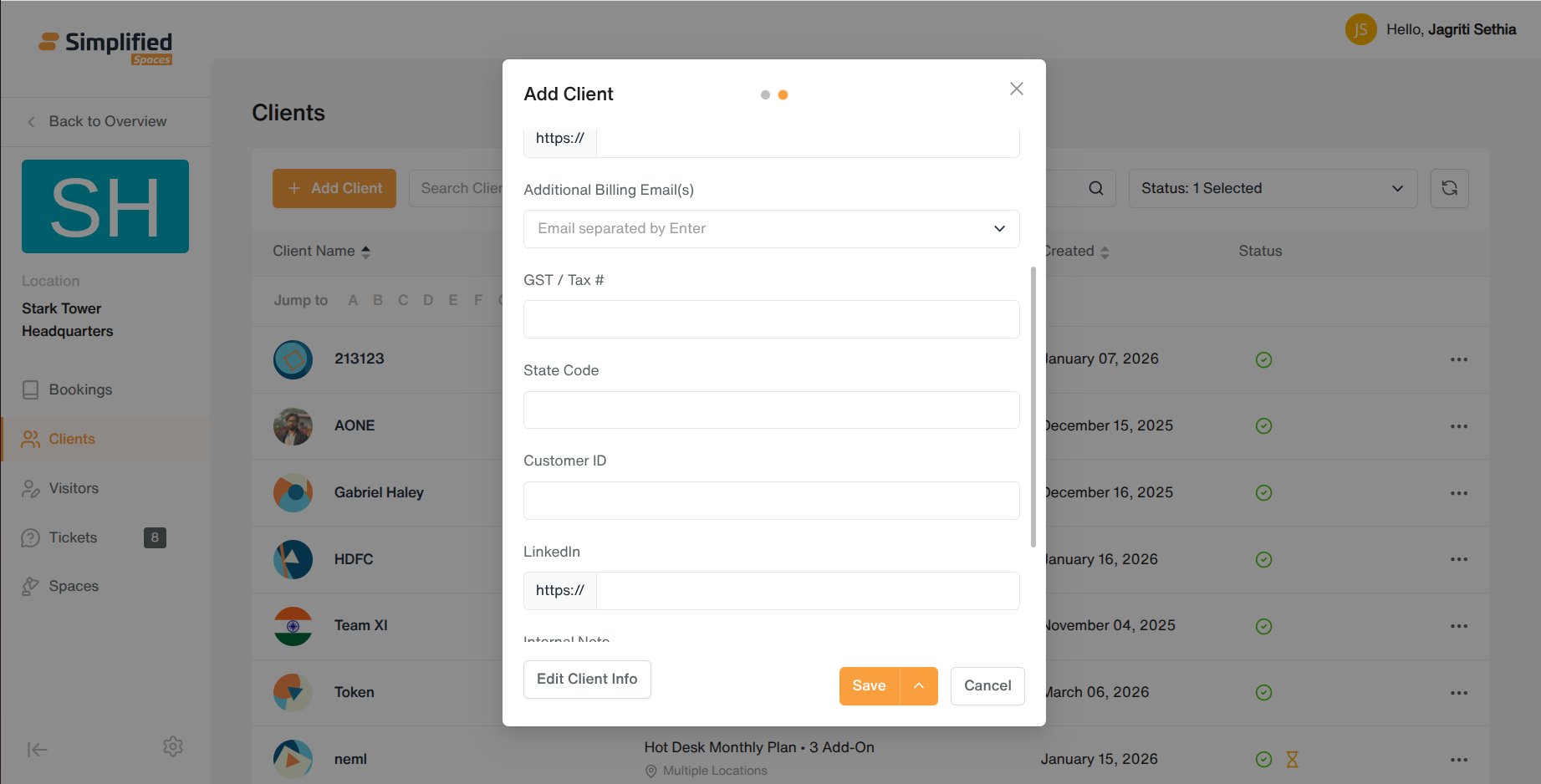
Task: Click Cancel in the Add Client dialog
Action: 987,685
